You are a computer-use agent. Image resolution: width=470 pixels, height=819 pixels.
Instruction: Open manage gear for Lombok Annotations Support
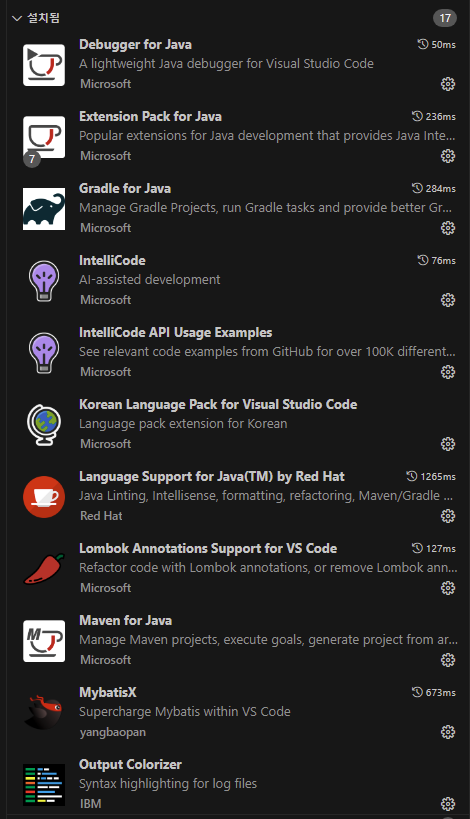(448, 588)
